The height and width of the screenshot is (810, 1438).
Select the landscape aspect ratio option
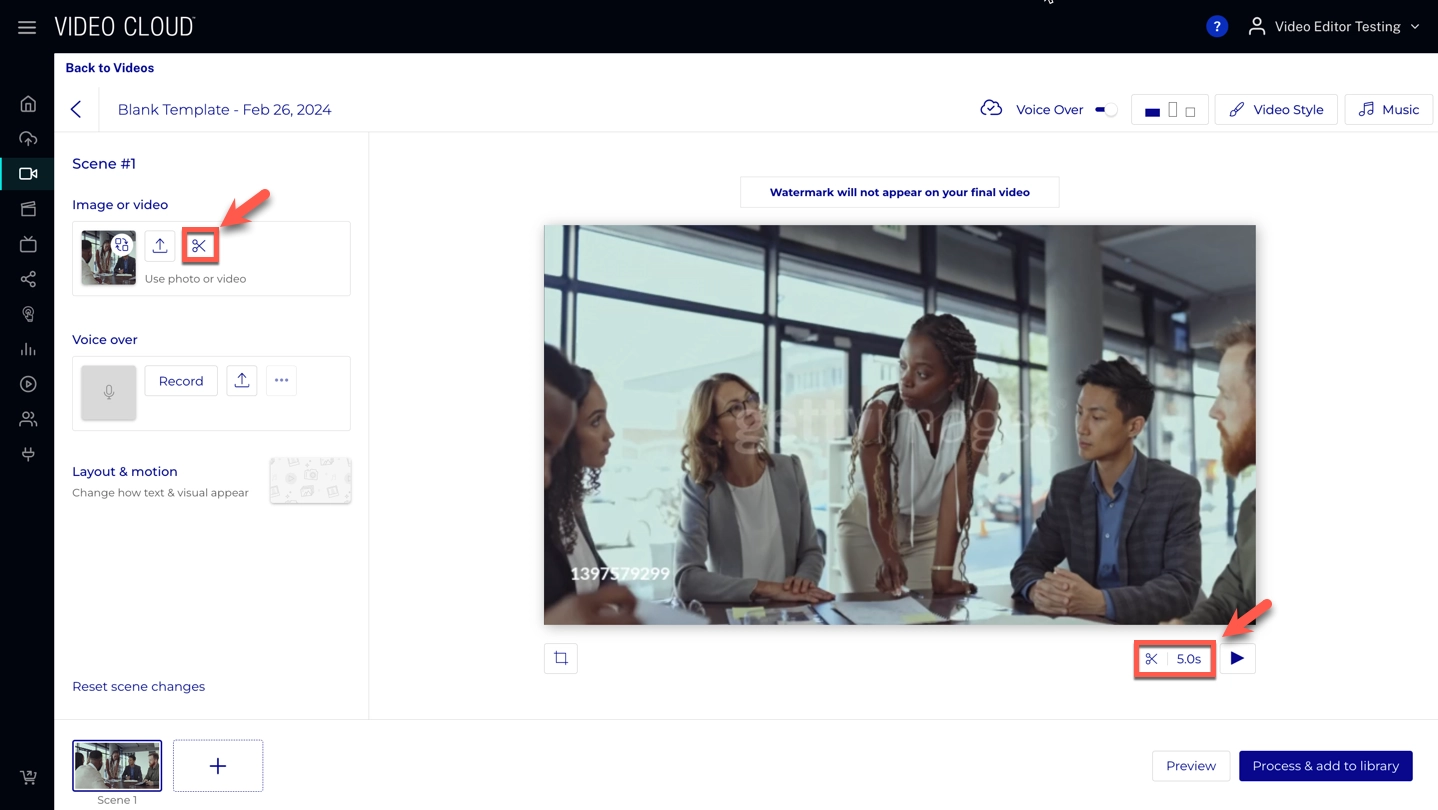(x=1152, y=111)
